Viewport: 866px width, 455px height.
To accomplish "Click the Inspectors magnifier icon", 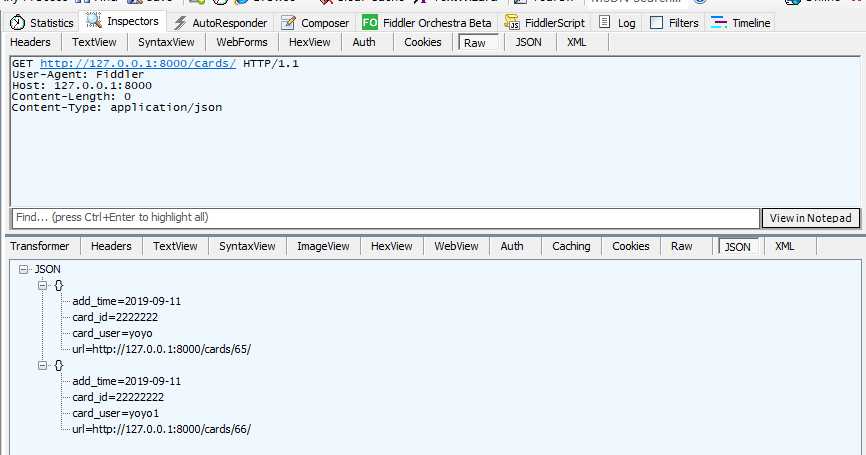I will pos(93,21).
